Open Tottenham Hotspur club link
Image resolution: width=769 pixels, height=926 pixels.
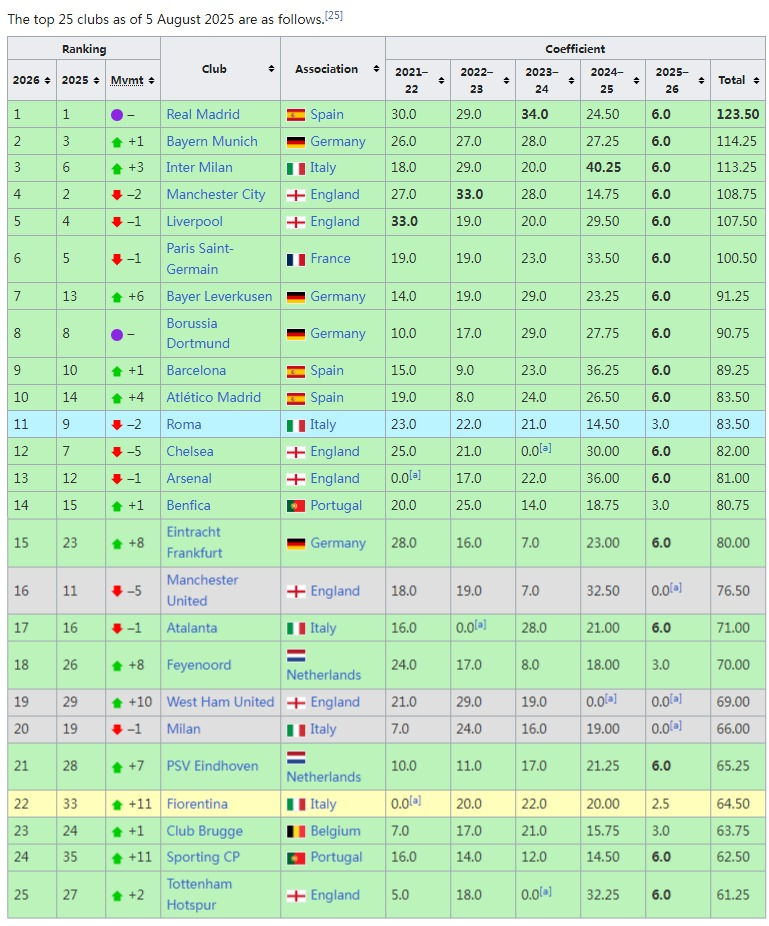pos(199,894)
